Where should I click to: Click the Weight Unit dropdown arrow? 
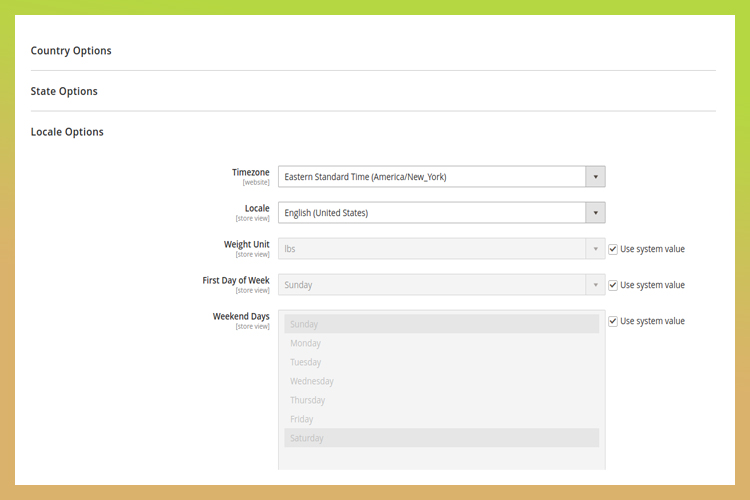tap(595, 249)
